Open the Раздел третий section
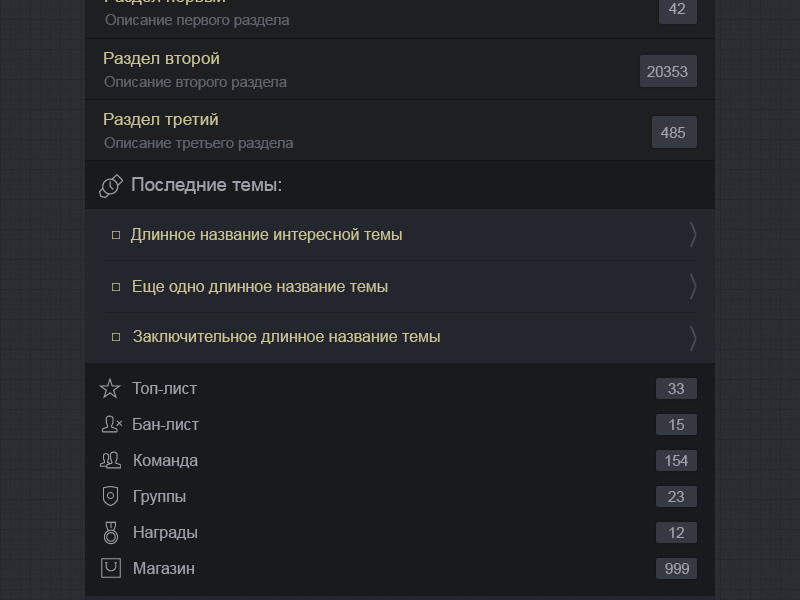Screen dimensions: 800x600 [161, 120]
